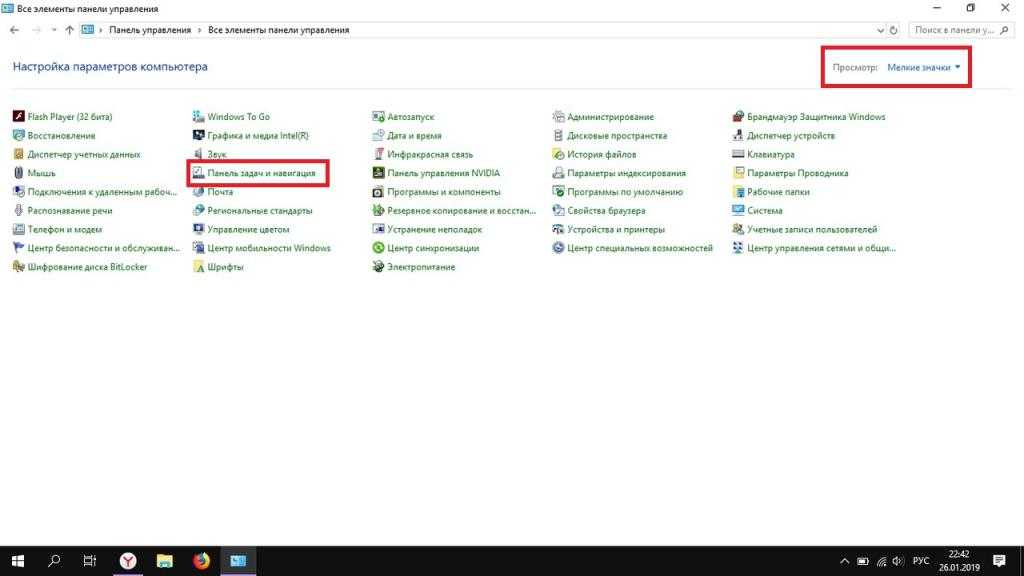Open 'Диспетчер устройств' link
Screen dimensions: 1024x576
click(790, 136)
